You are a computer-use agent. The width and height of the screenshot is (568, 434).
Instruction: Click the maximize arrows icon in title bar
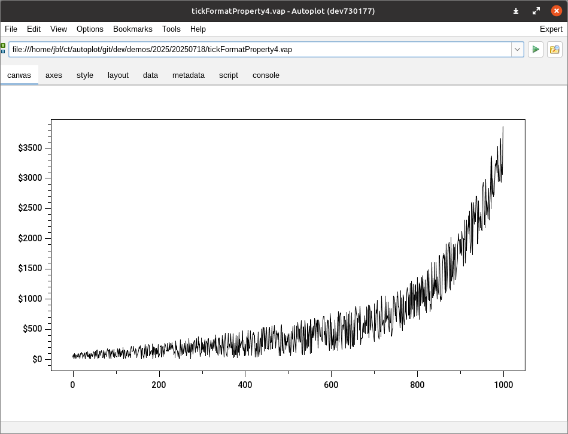(536, 11)
